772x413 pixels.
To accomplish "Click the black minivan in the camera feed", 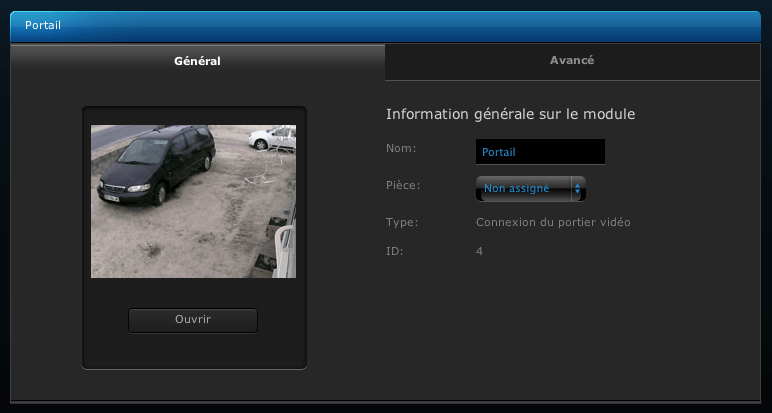I will point(157,164).
